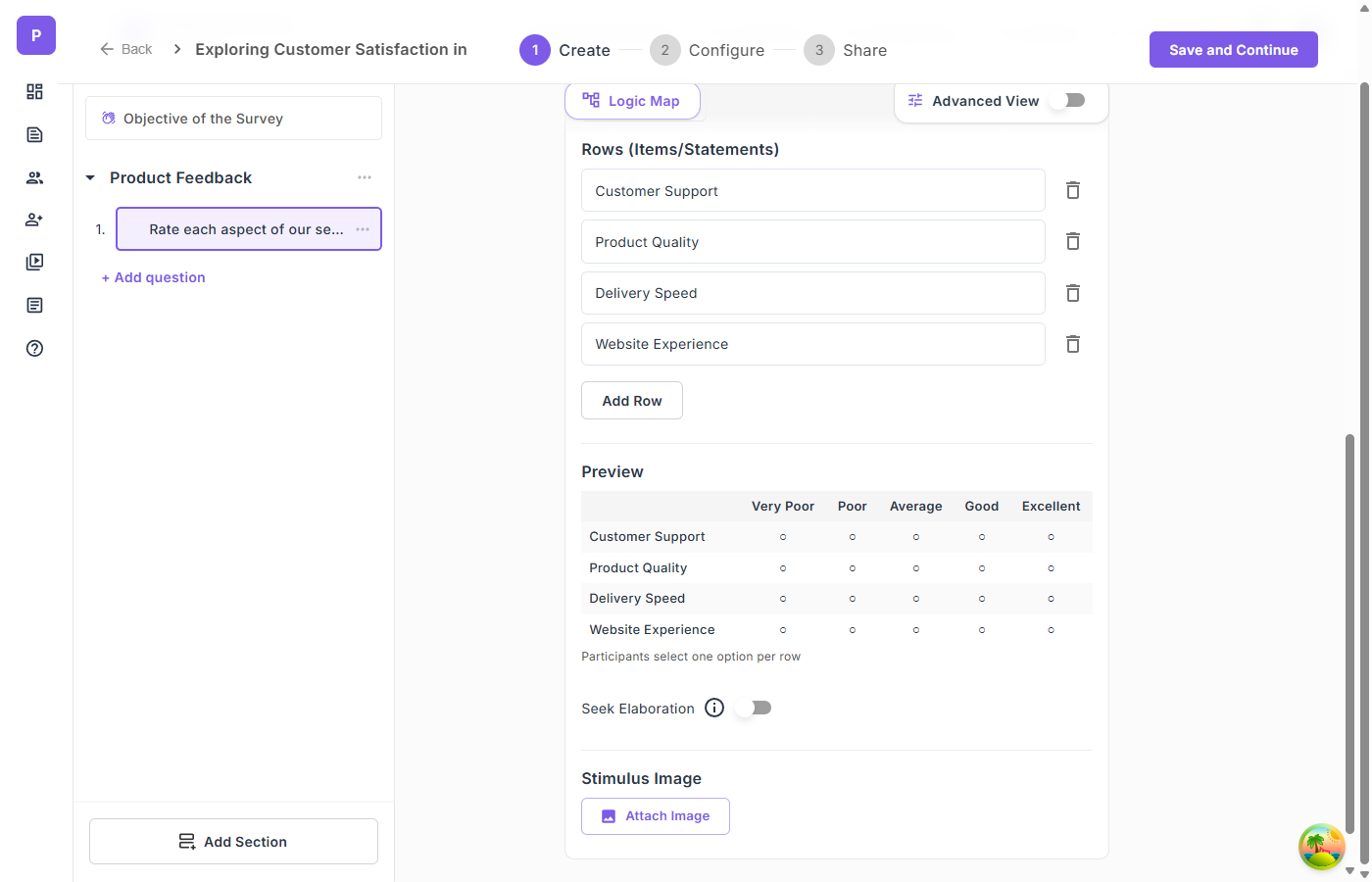
Task: Open the add-user icon in sidebar
Action: tap(35, 220)
